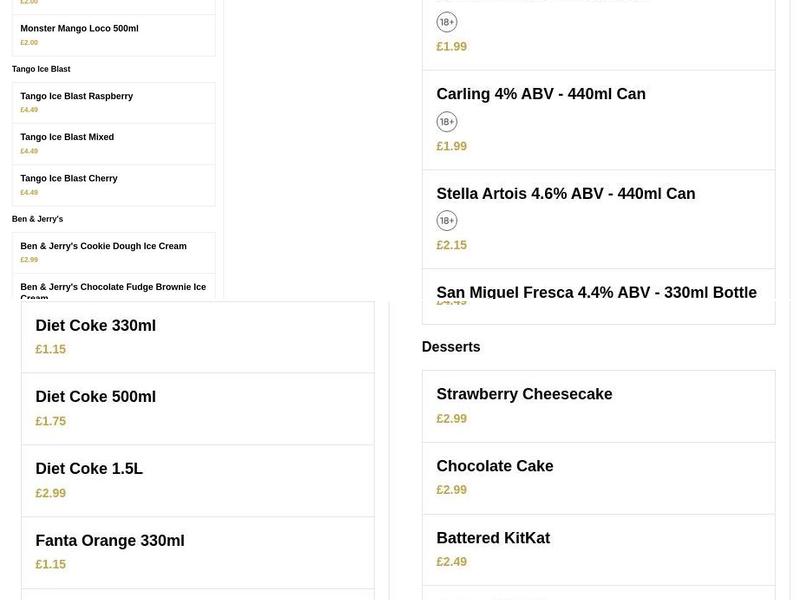800x600 pixels.
Task: Choose the Diet Coke 500ml item
Action: (197, 408)
